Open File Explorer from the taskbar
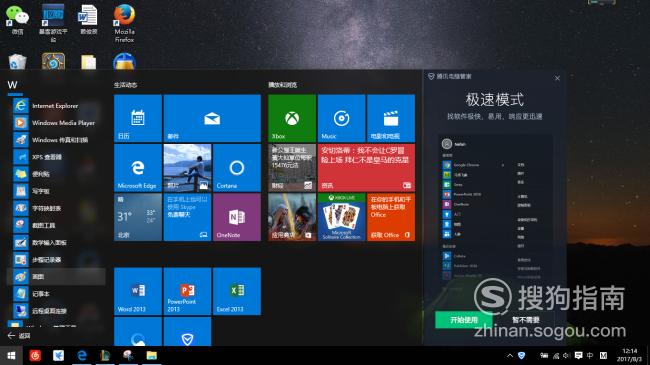650x365 pixels. [x=152, y=355]
